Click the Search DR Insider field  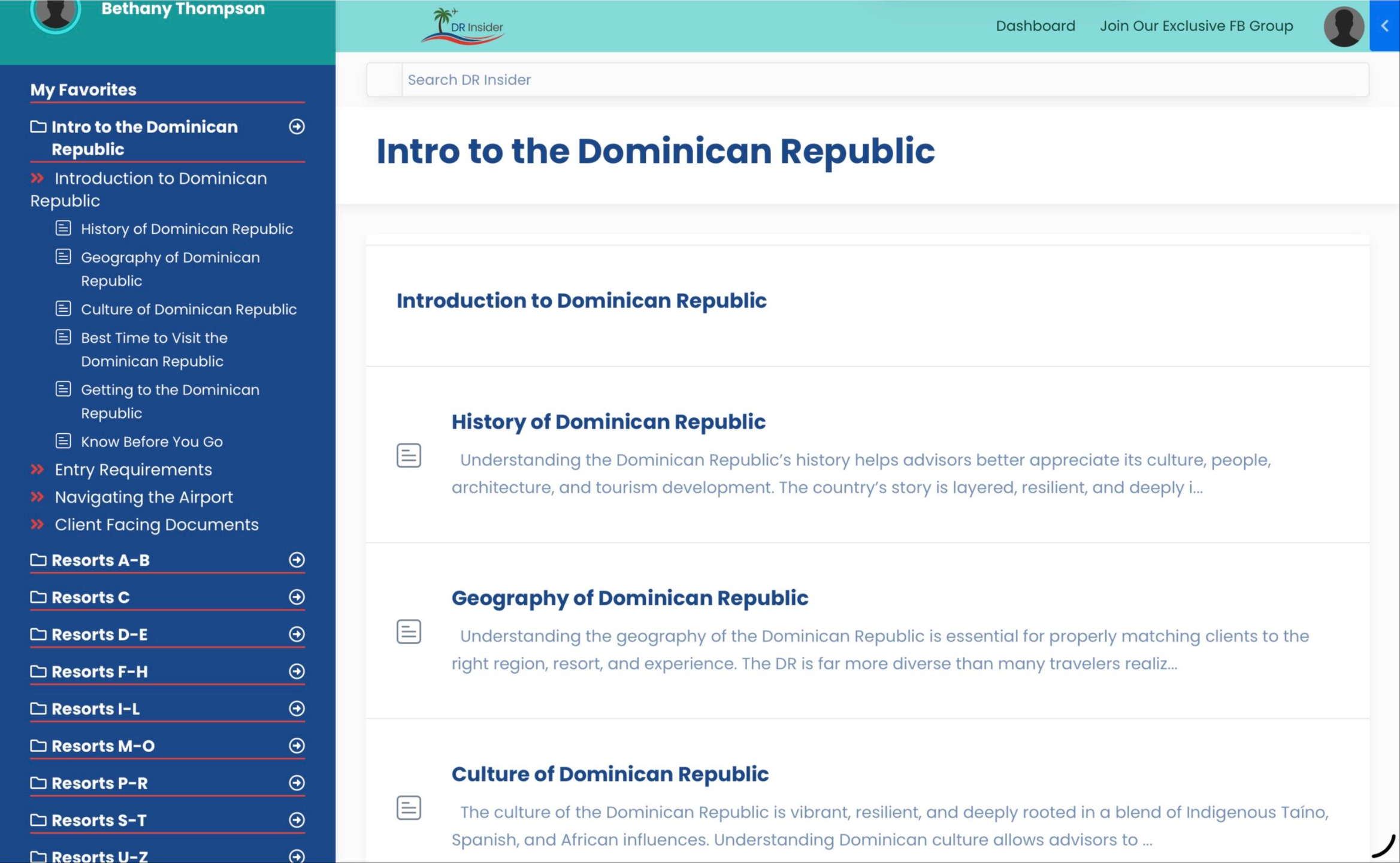pos(884,80)
